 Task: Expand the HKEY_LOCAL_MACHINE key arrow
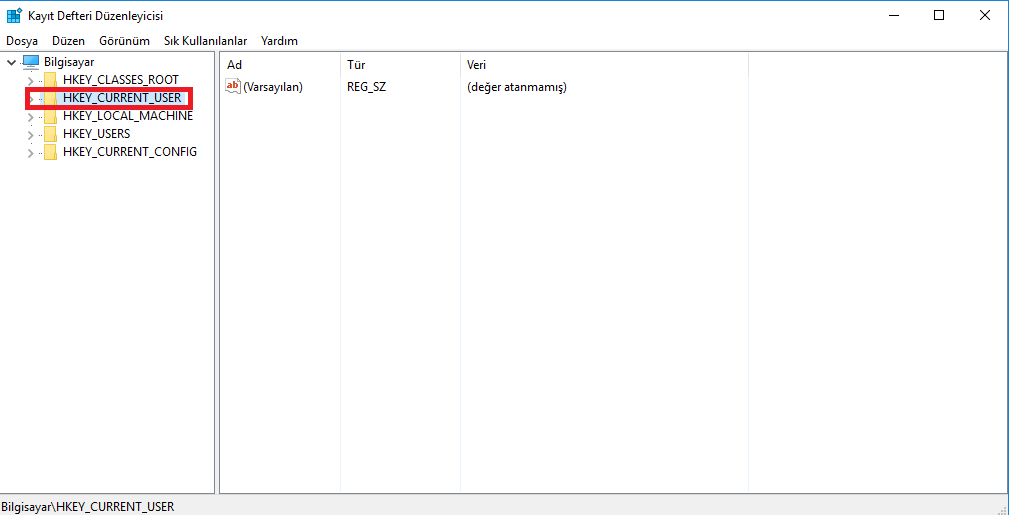coord(31,116)
